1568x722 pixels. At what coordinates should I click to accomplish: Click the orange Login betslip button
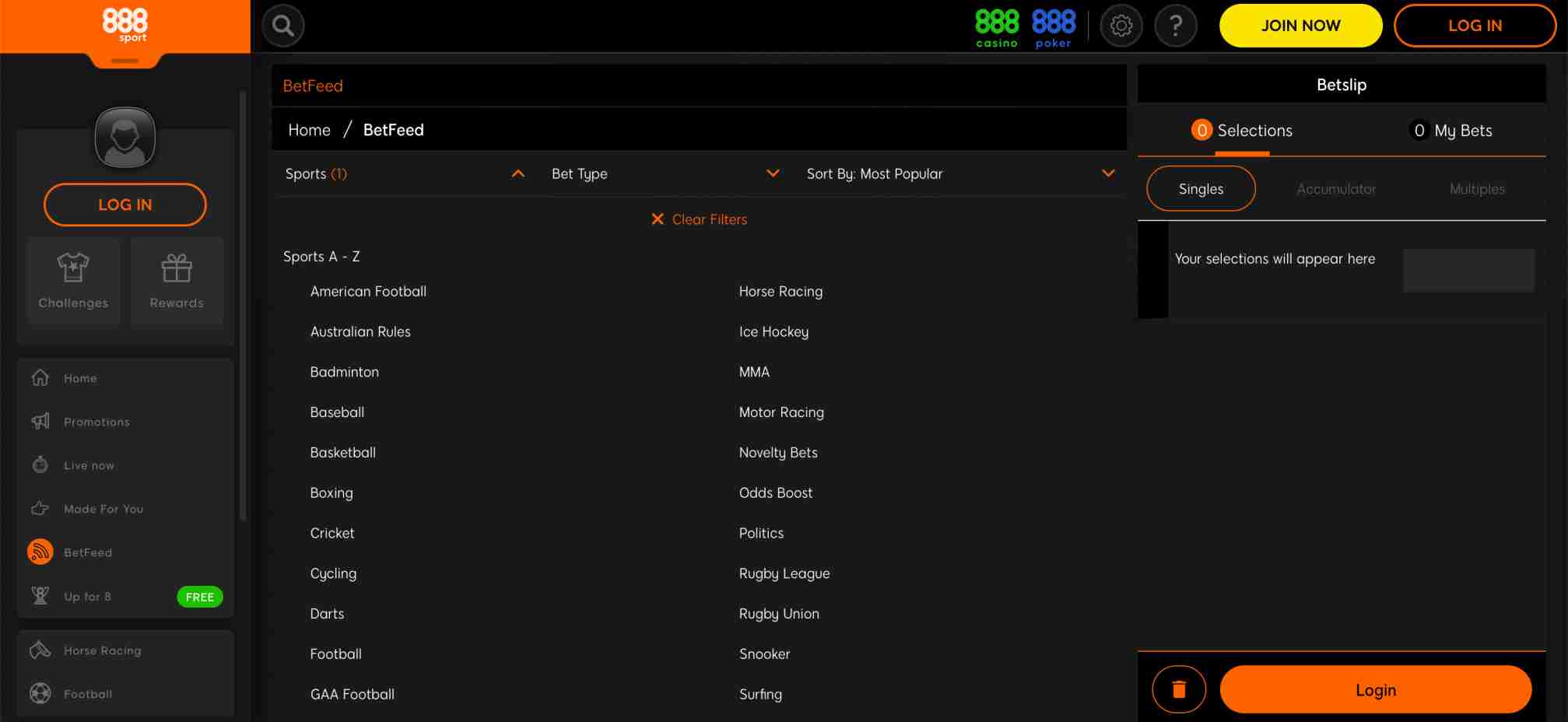tap(1375, 689)
